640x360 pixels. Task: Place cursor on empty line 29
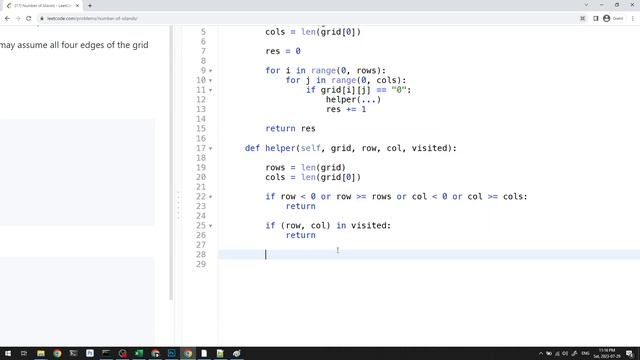429,264
